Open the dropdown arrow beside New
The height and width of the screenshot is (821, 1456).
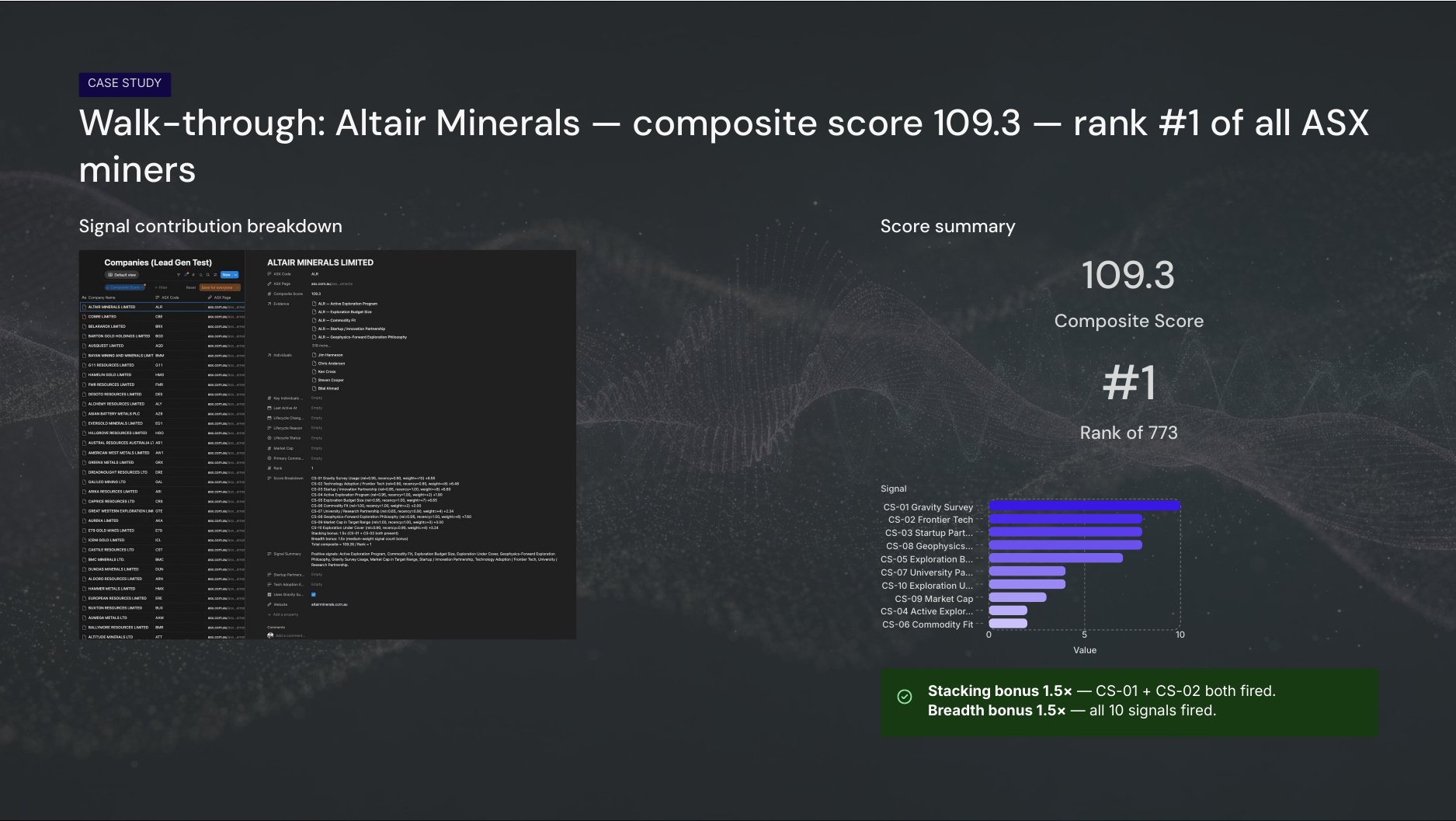tap(235, 275)
